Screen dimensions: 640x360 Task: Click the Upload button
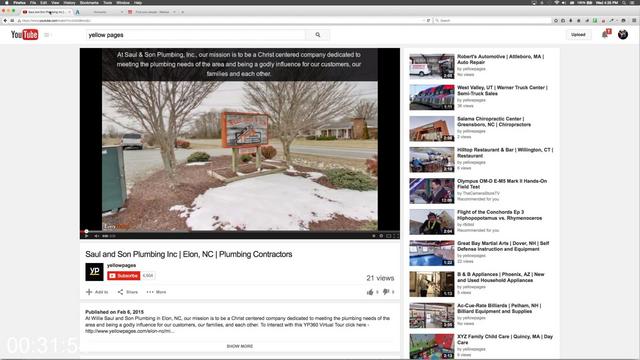(578, 35)
